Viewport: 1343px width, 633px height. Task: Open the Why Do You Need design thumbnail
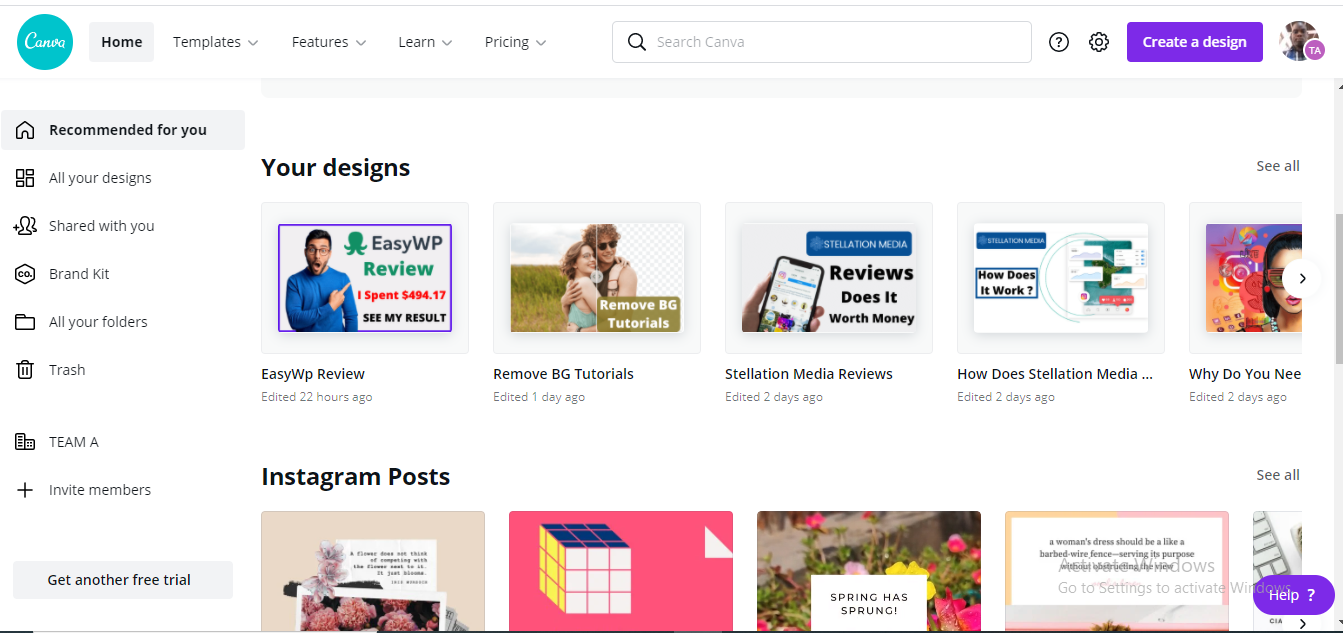click(x=1245, y=278)
